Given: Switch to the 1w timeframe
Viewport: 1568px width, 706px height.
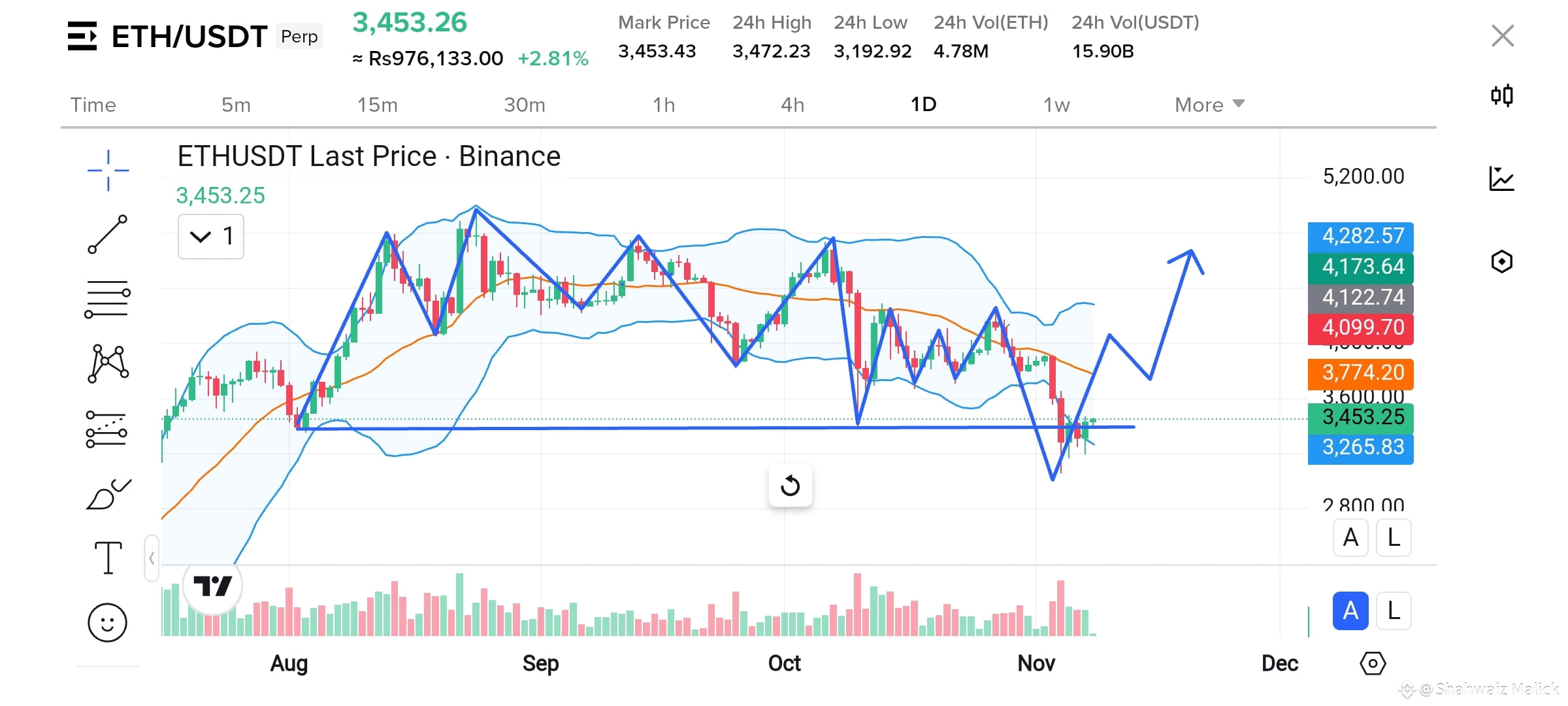Looking at the screenshot, I should pyautogui.click(x=1056, y=105).
